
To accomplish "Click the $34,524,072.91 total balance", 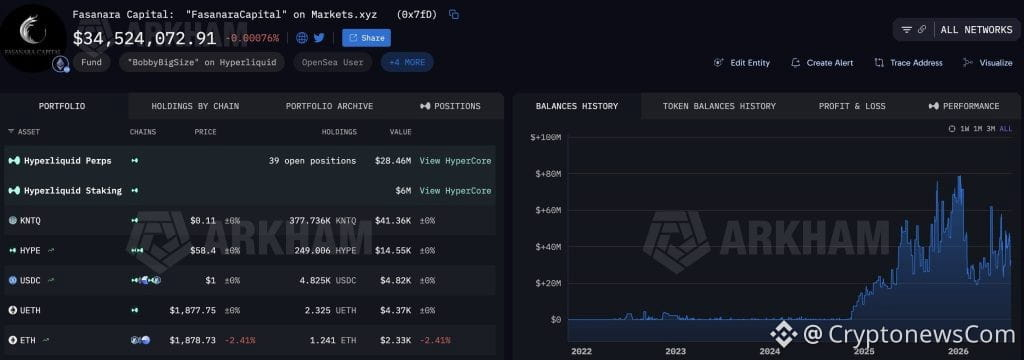I will coord(144,39).
